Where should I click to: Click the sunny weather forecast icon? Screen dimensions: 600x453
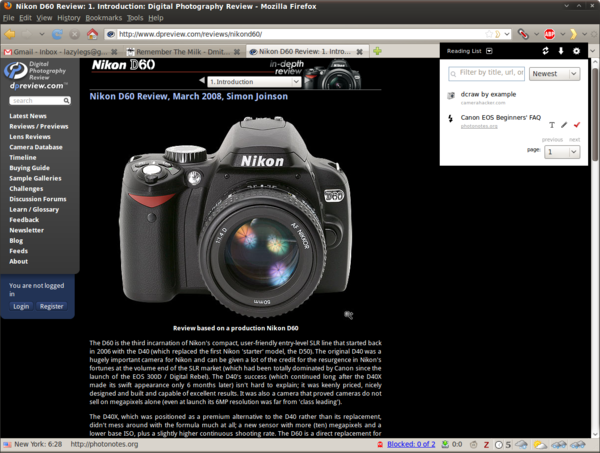pos(540,445)
